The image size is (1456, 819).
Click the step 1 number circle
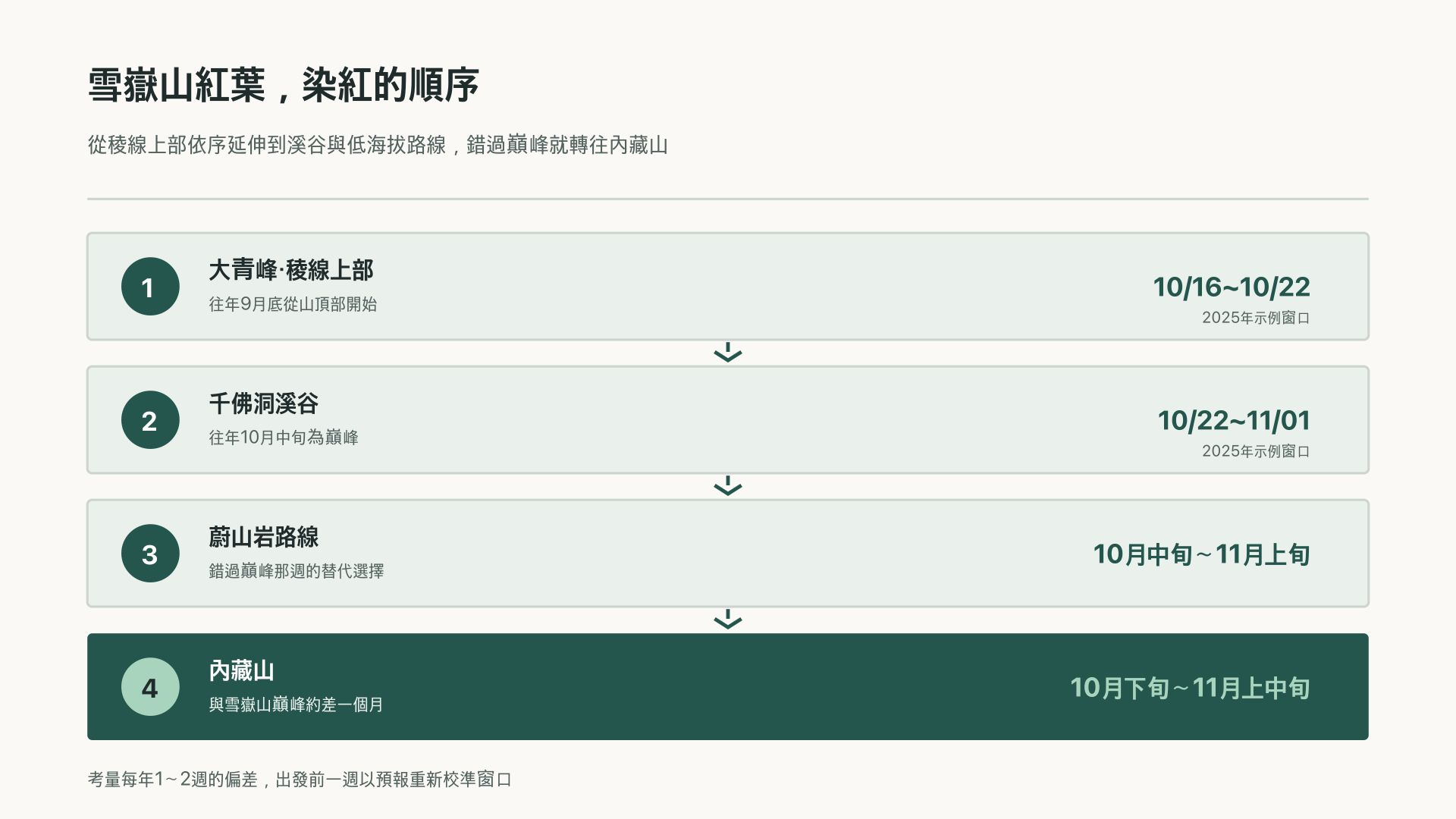150,287
